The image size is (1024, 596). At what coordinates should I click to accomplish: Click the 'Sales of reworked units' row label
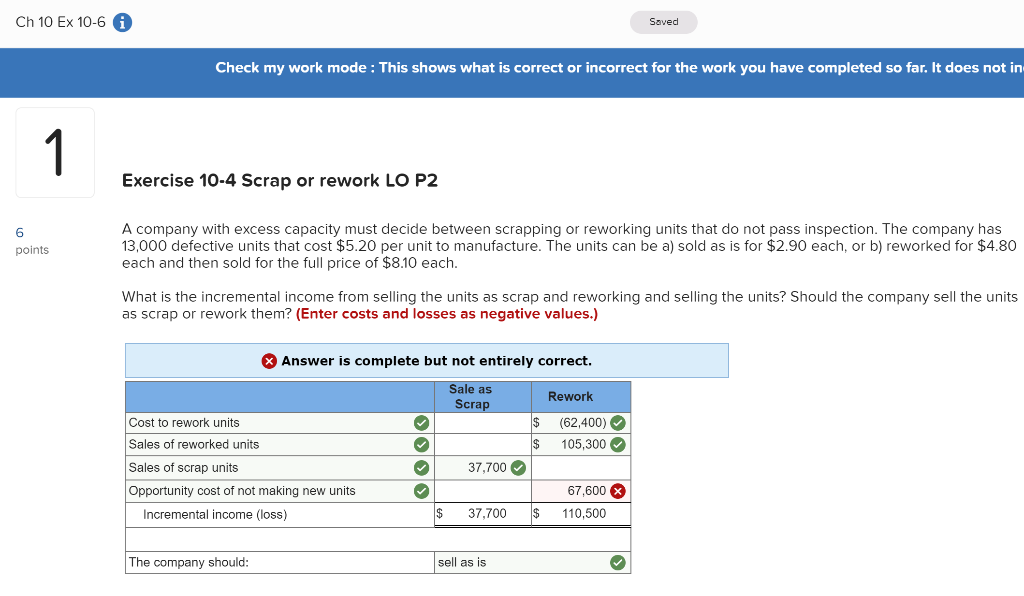[x=194, y=445]
